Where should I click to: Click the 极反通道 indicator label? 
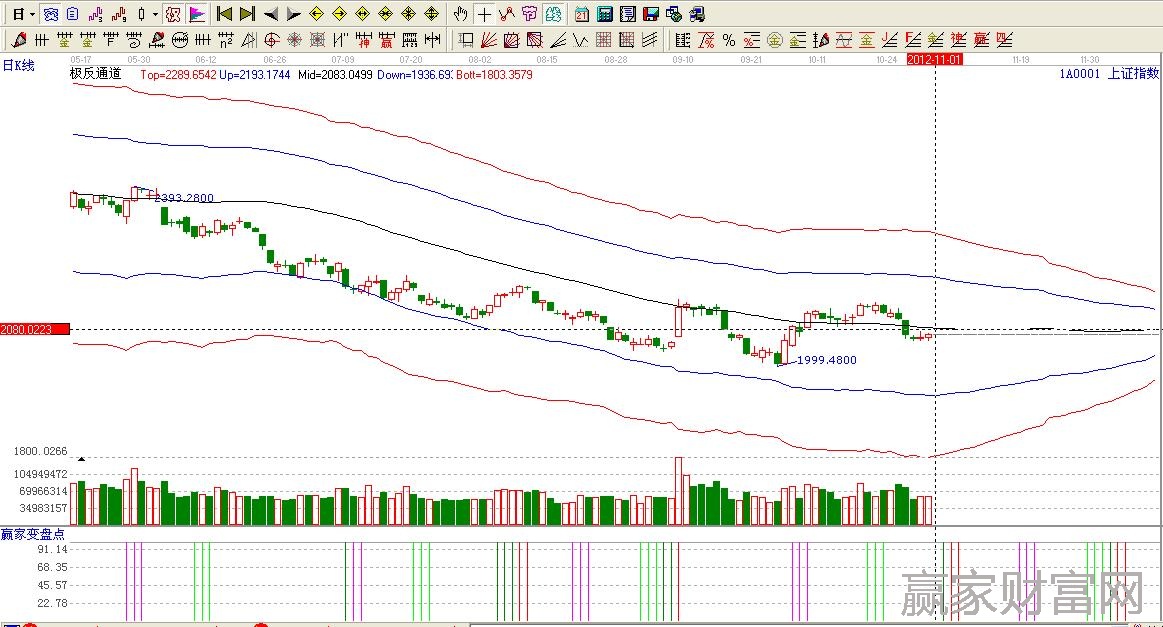[x=95, y=74]
